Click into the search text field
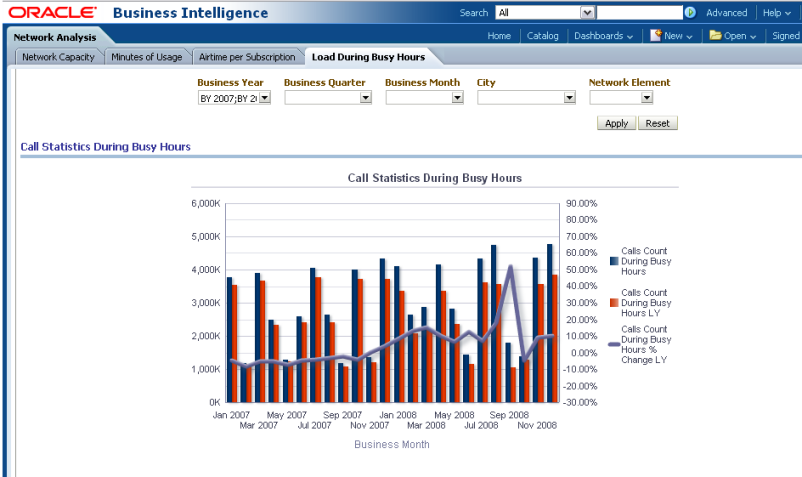This screenshot has height=477, width=802. click(639, 13)
